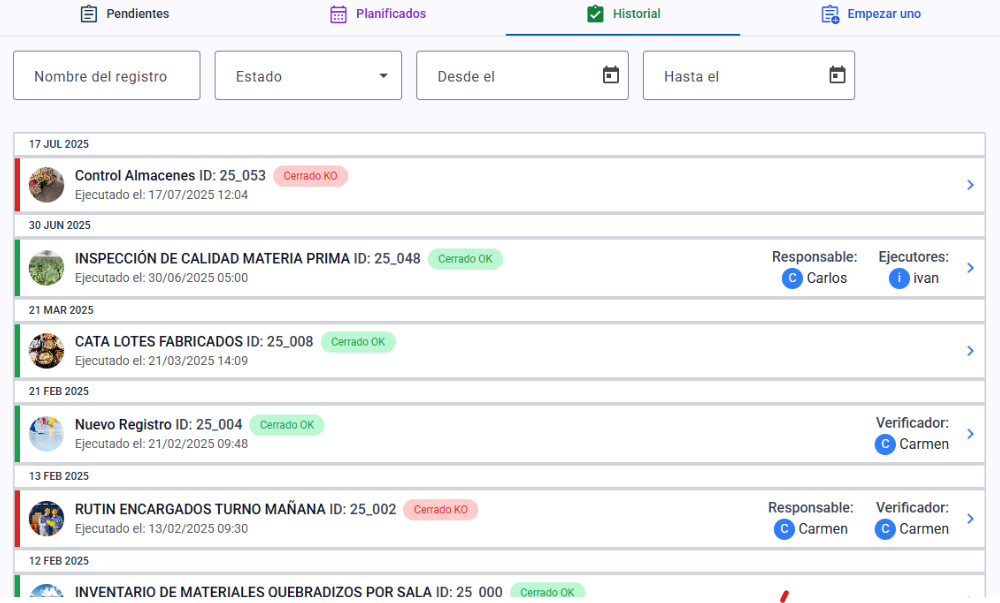1000x603 pixels.
Task: Click the Cerrado KO badge on Control Almacenes
Action: (311, 176)
